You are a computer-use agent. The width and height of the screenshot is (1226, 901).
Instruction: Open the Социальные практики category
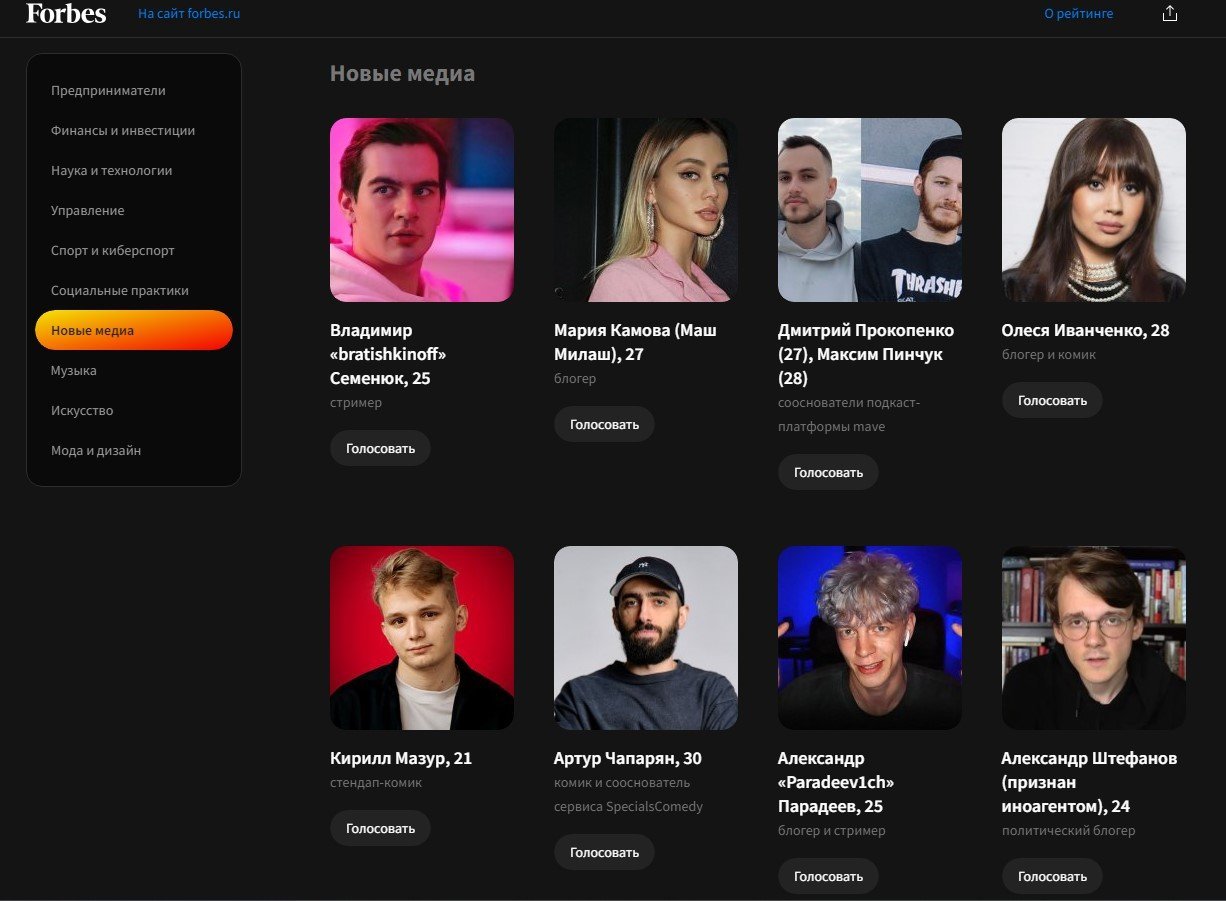pos(134,291)
